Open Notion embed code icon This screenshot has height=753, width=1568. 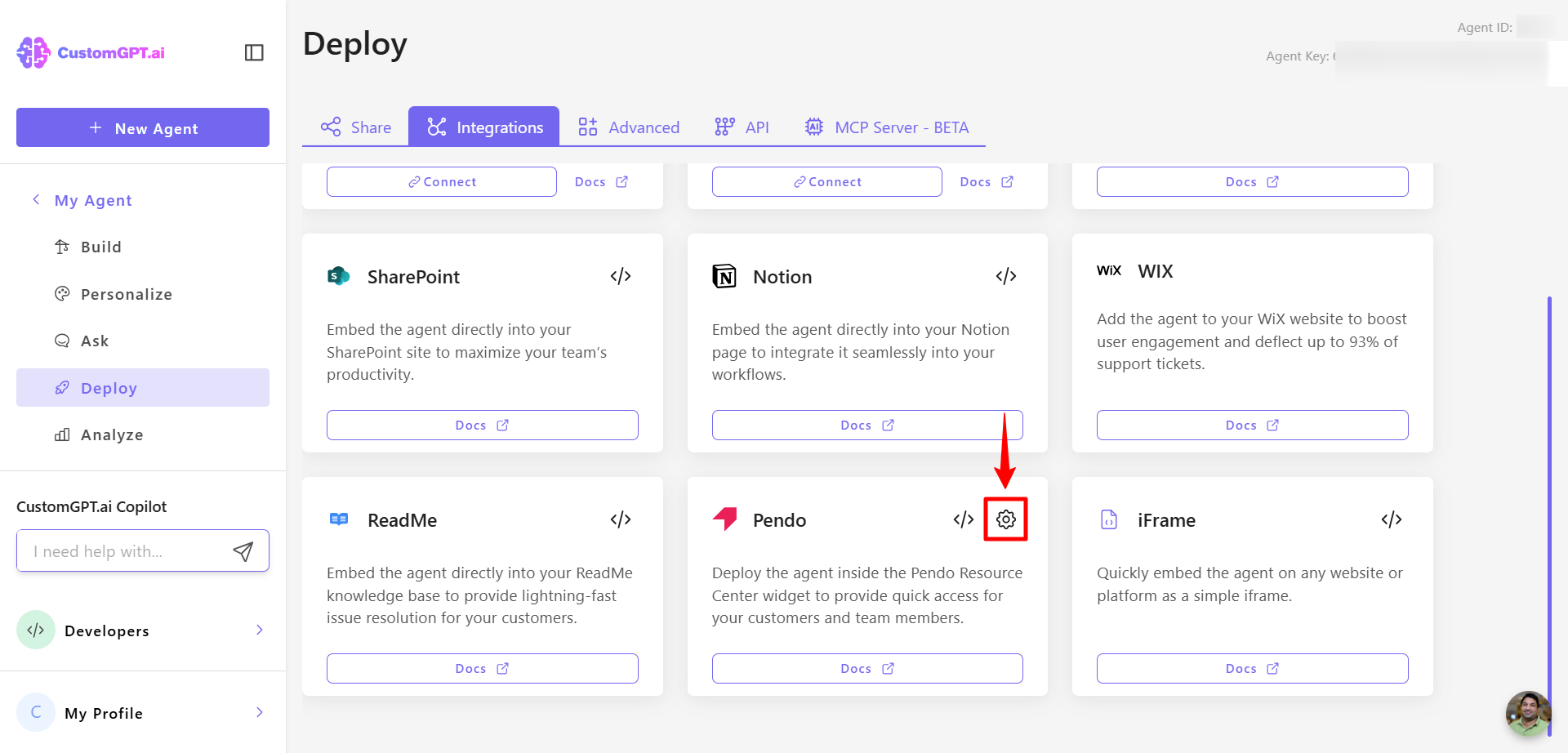point(1006,276)
